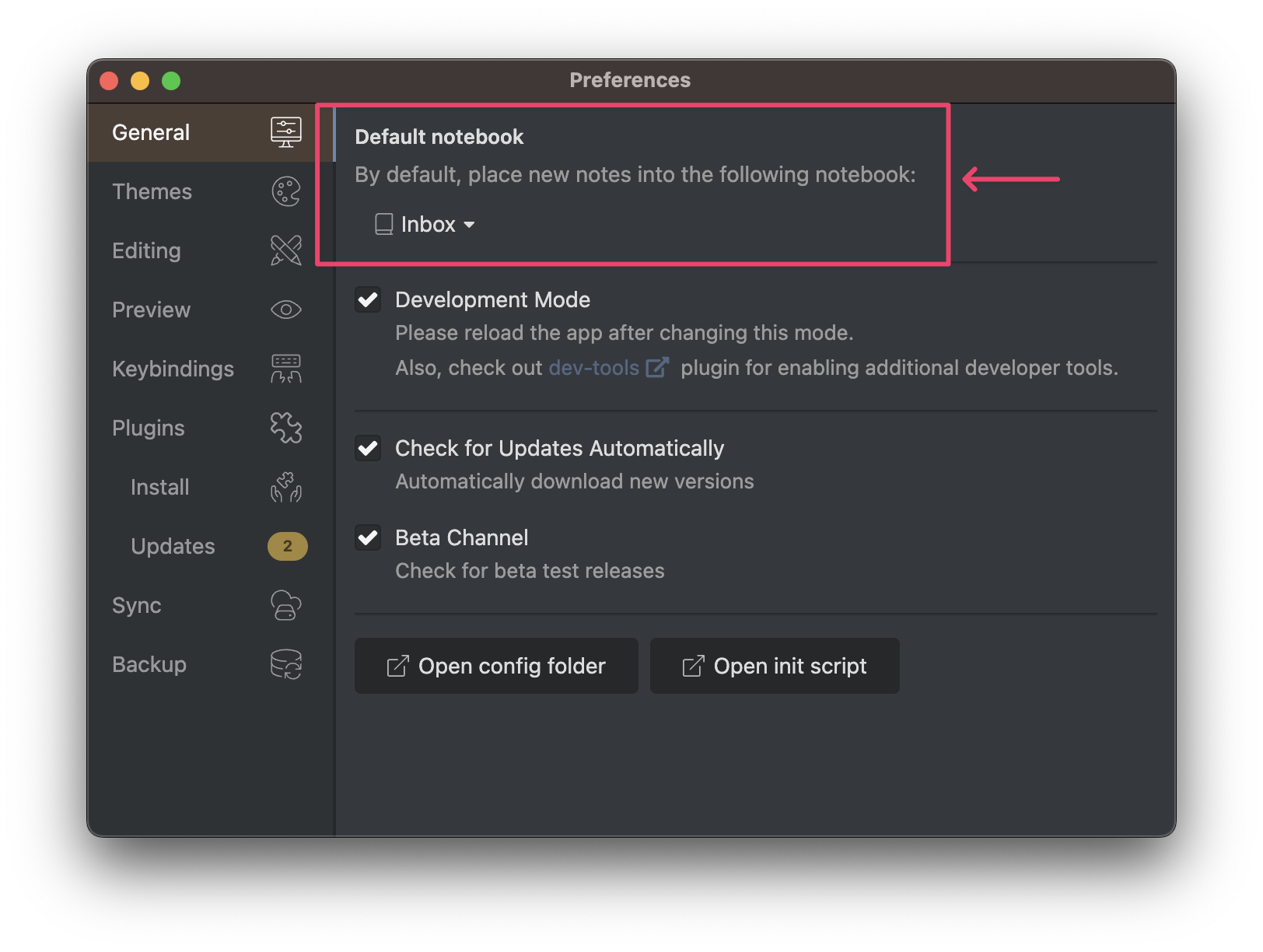Click the Updates badge showing 2
1263x952 pixels.
287,546
